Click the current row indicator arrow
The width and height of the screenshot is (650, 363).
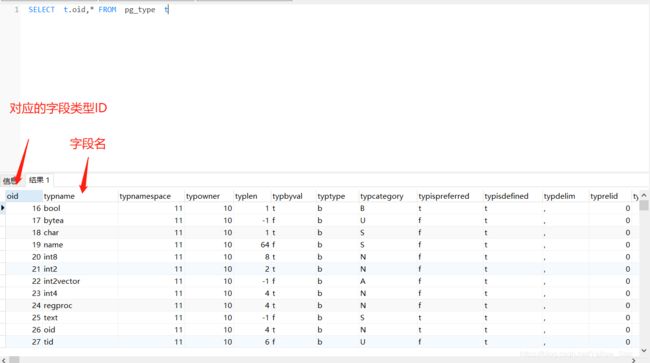(x=3, y=208)
